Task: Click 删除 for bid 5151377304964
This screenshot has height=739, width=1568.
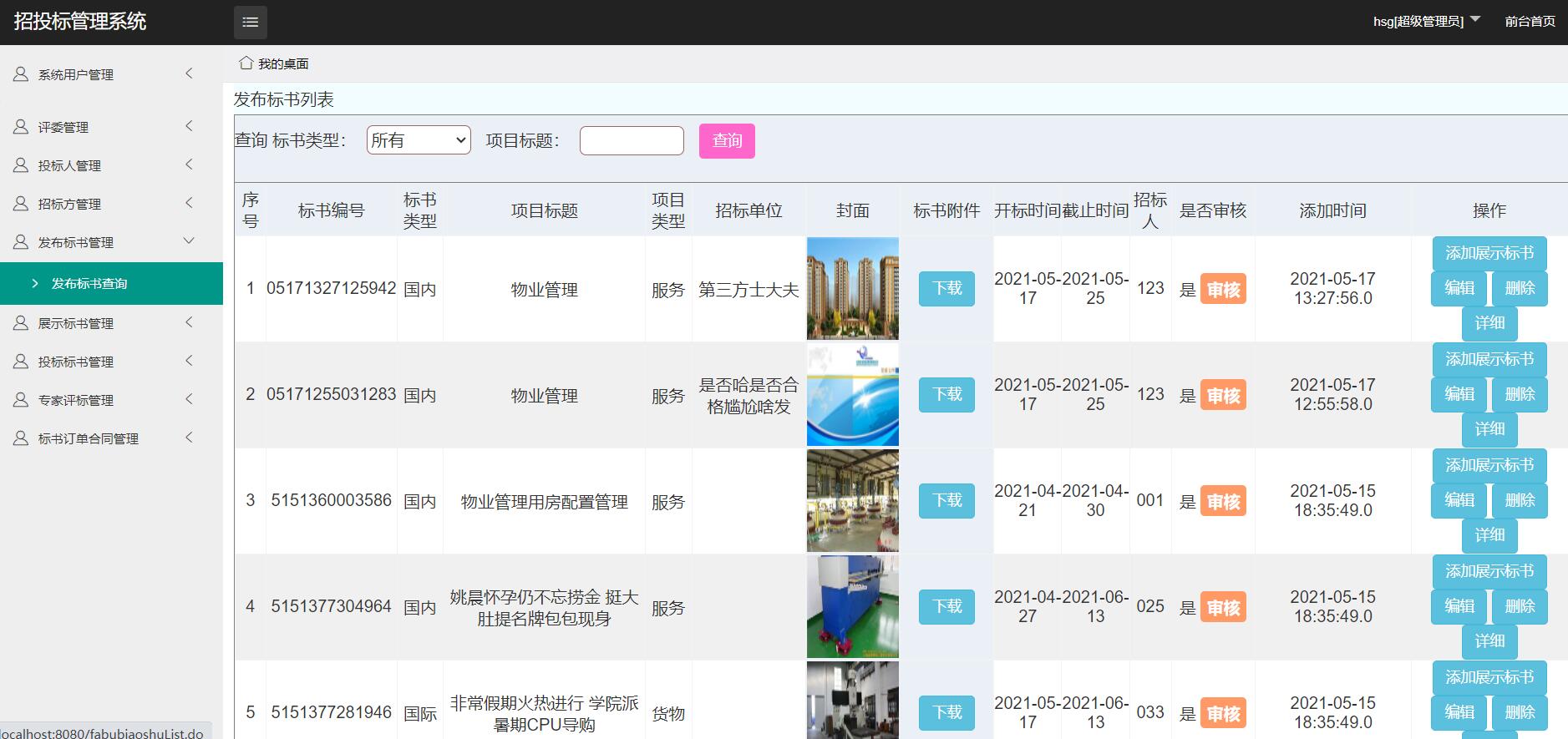Action: [x=1520, y=606]
